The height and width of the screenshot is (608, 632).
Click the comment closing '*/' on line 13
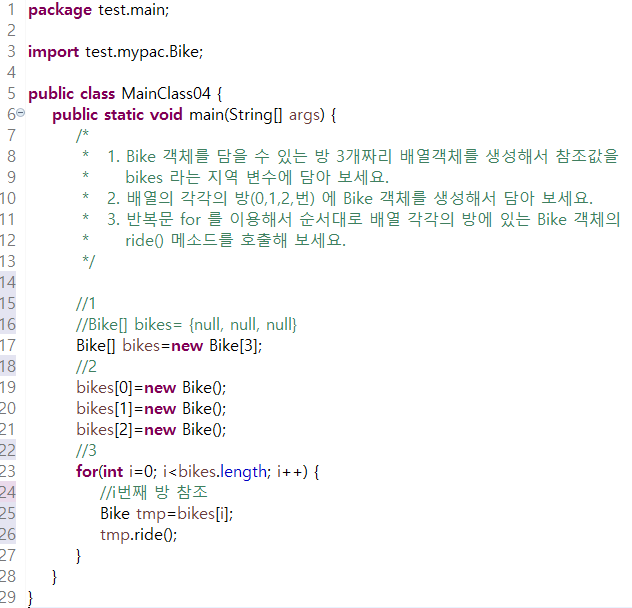89,261
